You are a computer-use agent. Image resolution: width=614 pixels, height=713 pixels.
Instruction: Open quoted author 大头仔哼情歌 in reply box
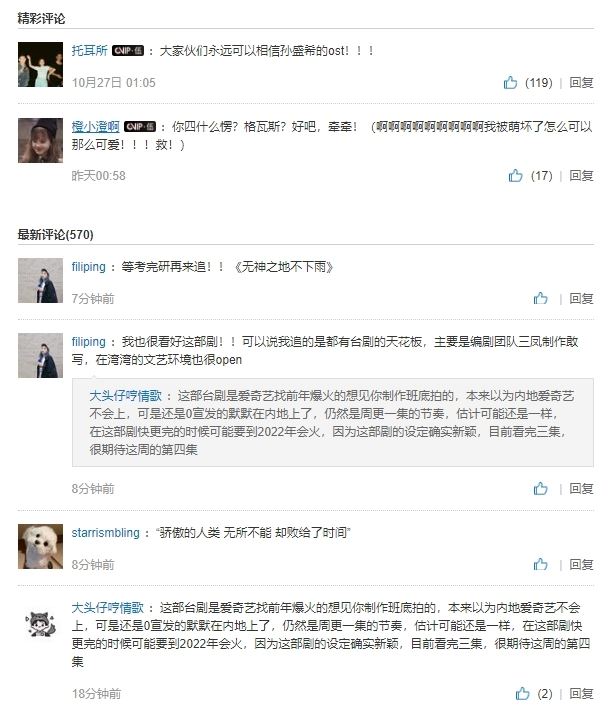click(125, 395)
